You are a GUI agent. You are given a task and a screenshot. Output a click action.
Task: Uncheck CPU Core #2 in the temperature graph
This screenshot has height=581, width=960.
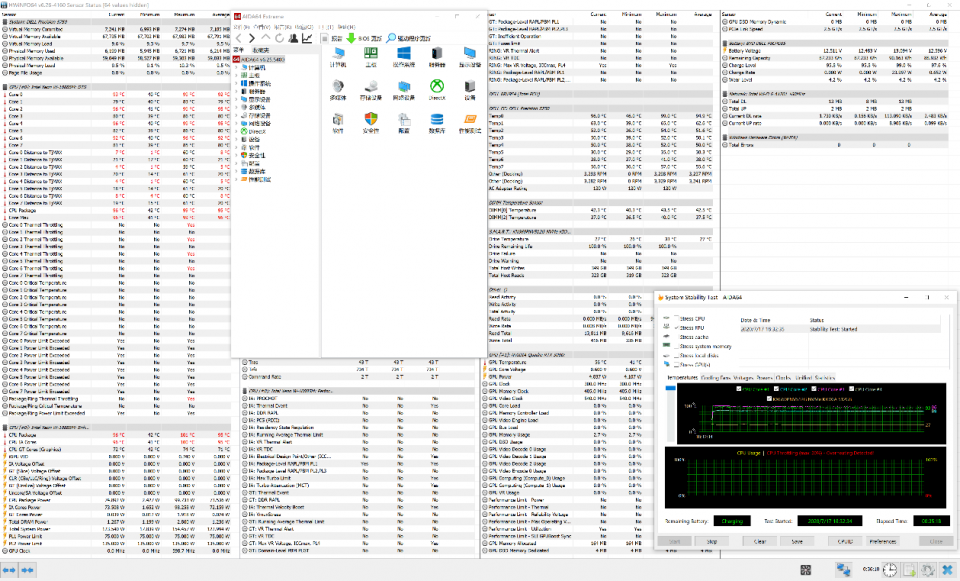(x=776, y=389)
